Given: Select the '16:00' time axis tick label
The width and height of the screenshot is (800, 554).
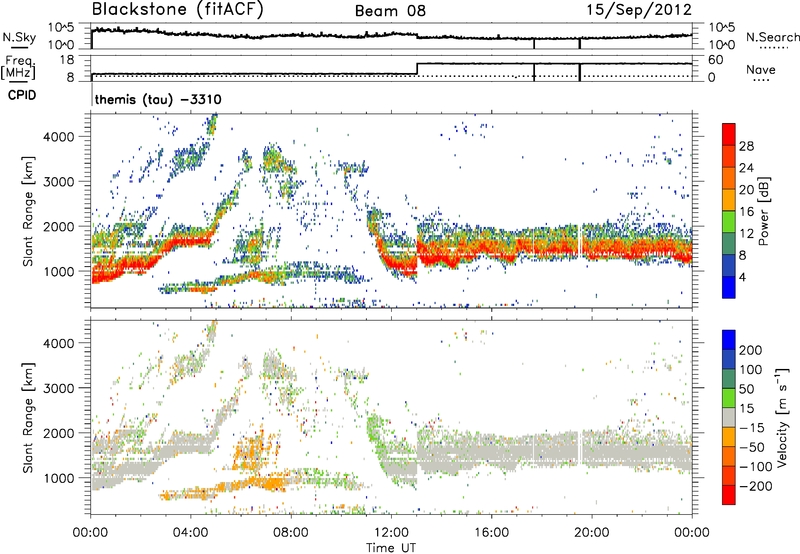Looking at the screenshot, I should coord(491,533).
